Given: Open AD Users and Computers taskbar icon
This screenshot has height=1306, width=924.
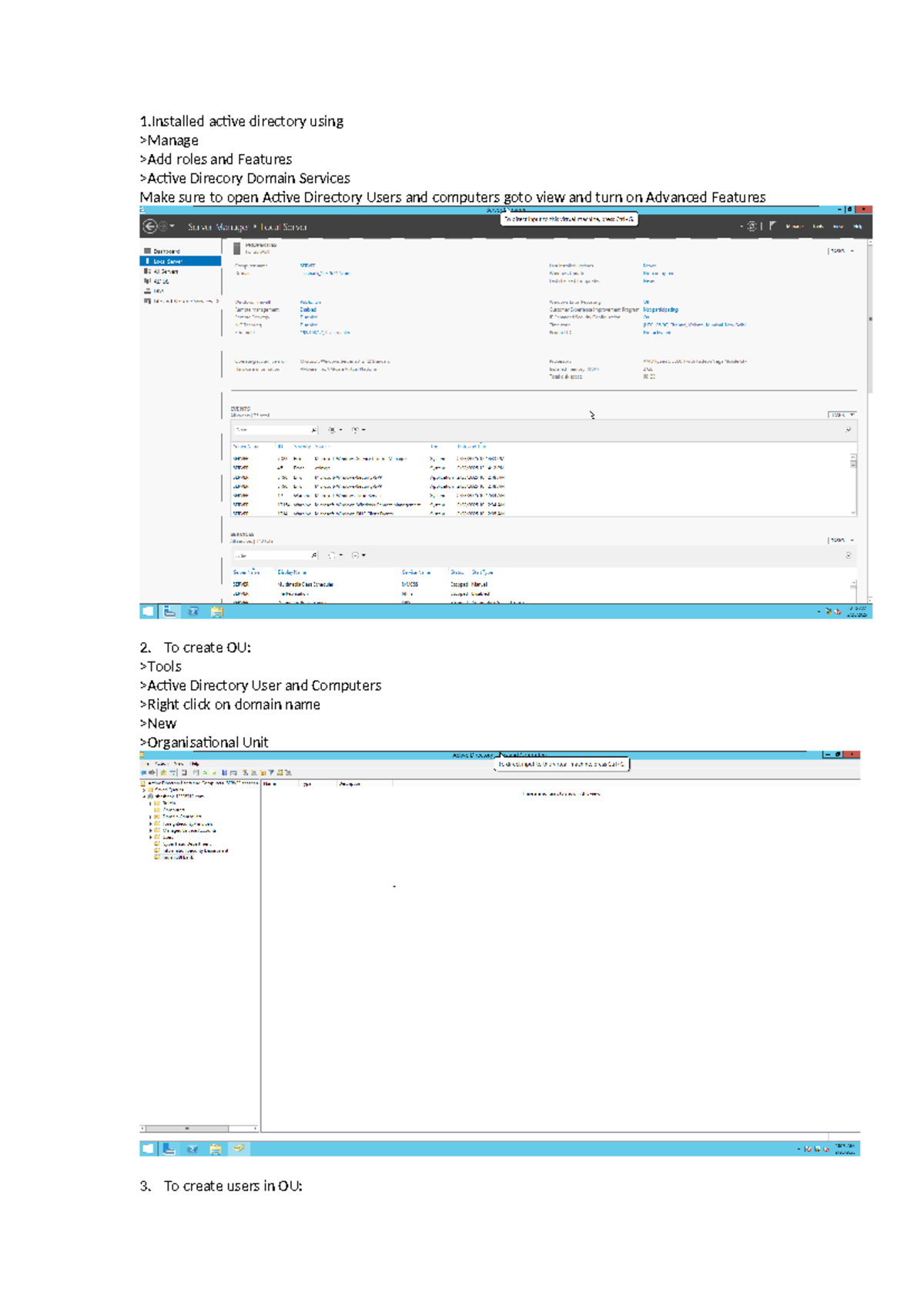Looking at the screenshot, I should point(239,1149).
